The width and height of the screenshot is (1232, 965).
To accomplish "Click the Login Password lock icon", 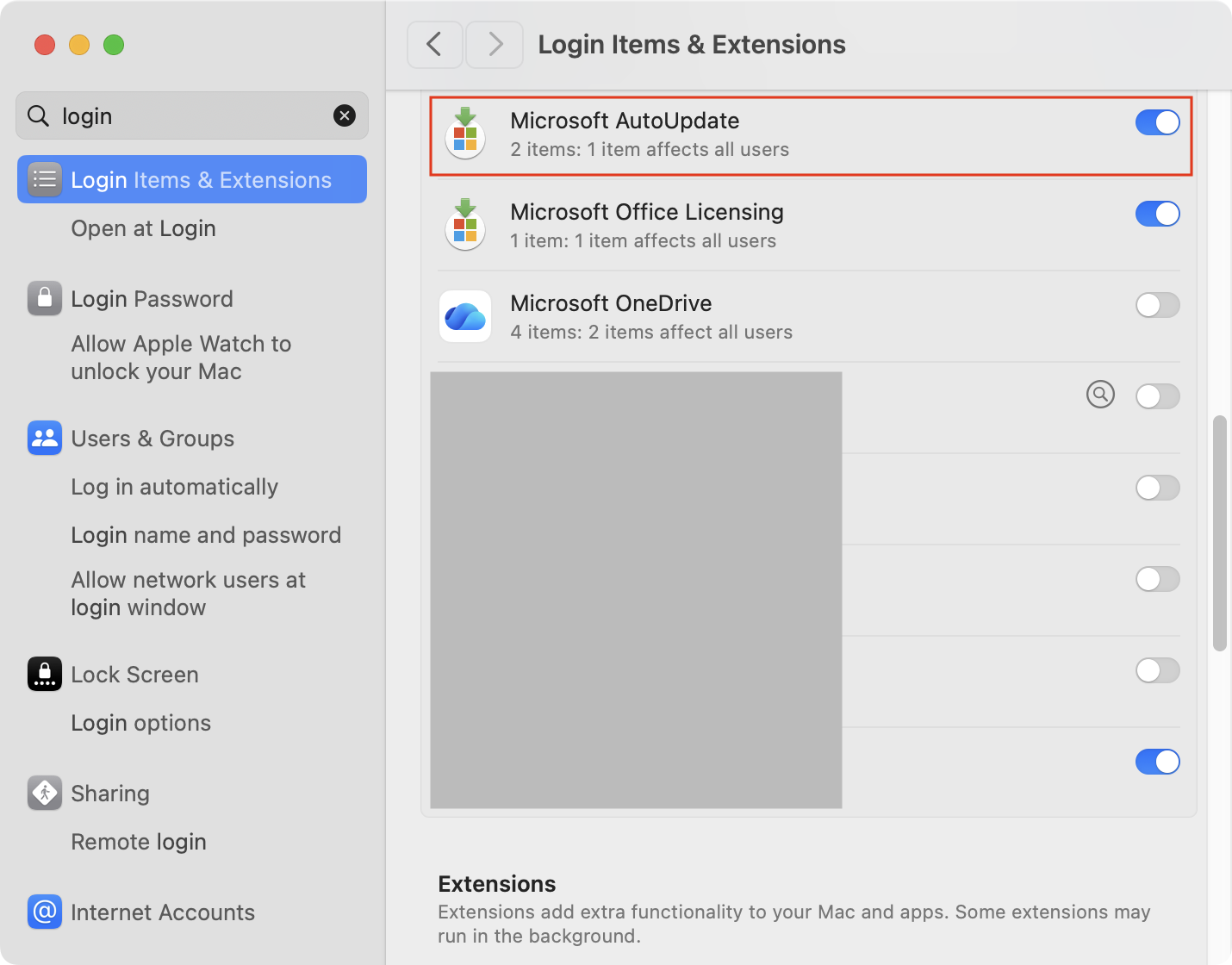I will point(45,298).
